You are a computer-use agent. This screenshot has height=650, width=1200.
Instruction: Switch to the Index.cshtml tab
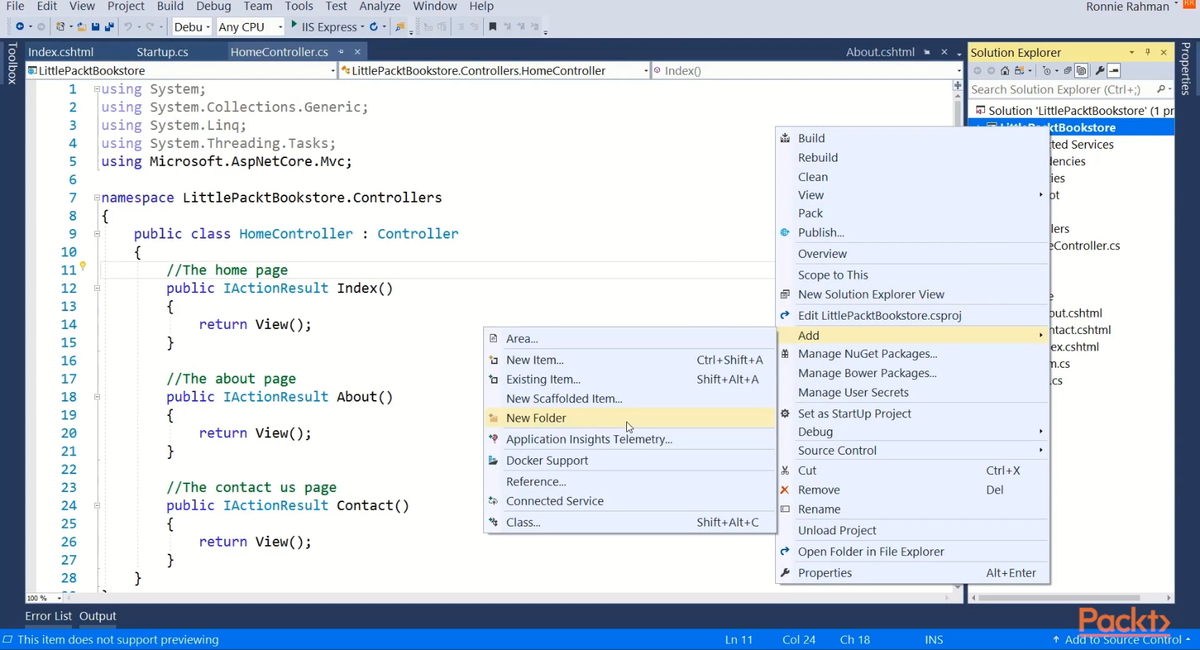[61, 52]
